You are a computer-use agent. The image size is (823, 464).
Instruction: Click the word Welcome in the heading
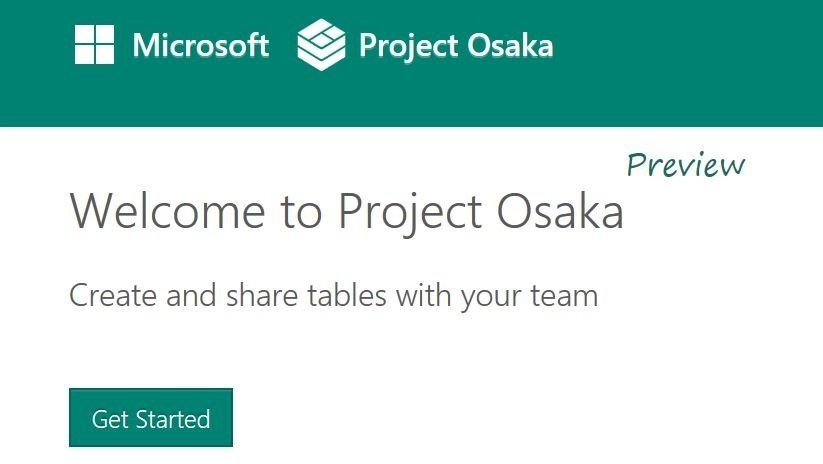click(167, 210)
